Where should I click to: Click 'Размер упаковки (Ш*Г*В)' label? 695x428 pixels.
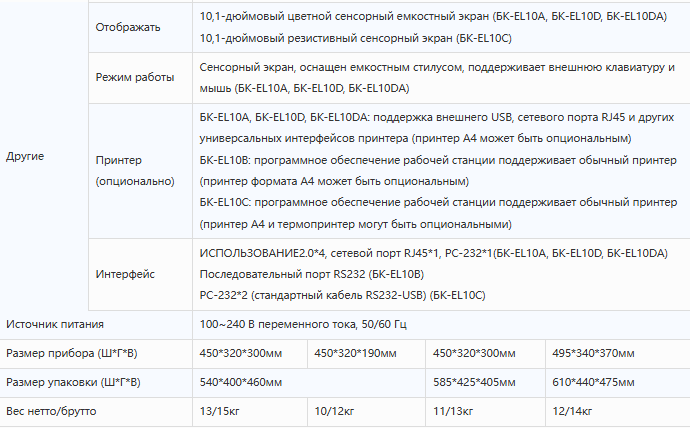[x=96, y=382]
